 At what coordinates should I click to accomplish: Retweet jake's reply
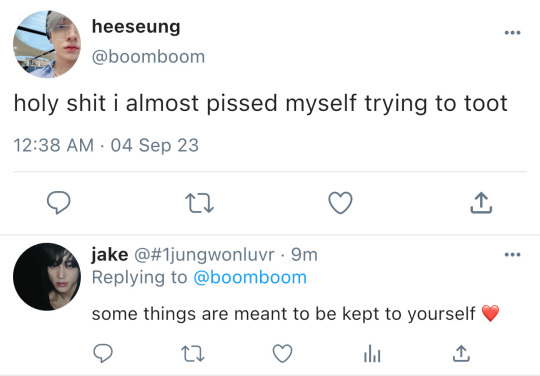click(193, 354)
